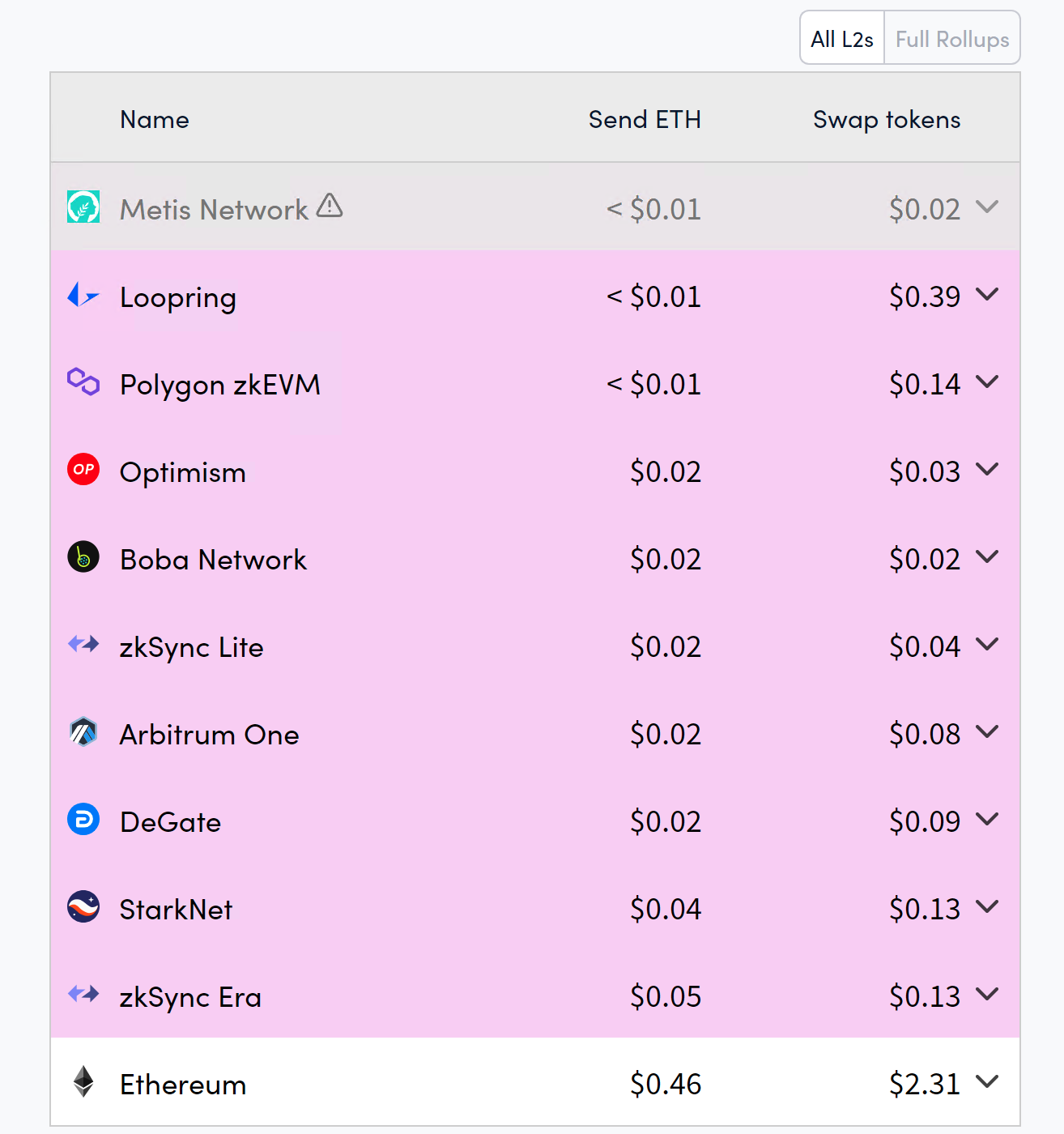Click the Loopring logo icon

coord(83,296)
